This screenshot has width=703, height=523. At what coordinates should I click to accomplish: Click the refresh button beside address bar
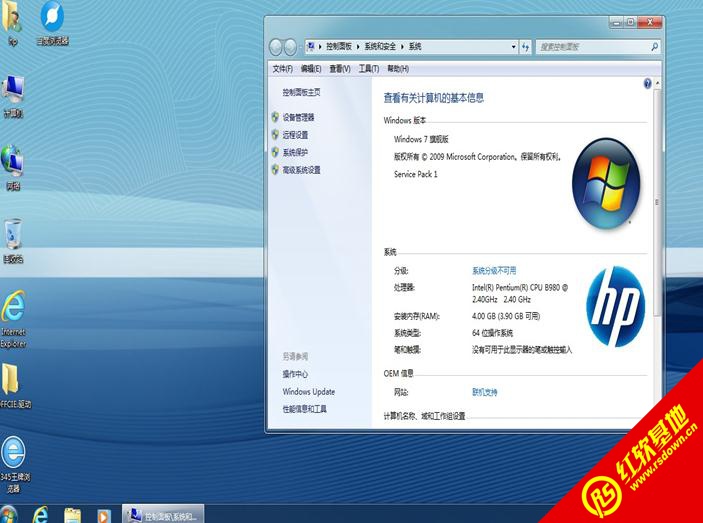[525, 47]
